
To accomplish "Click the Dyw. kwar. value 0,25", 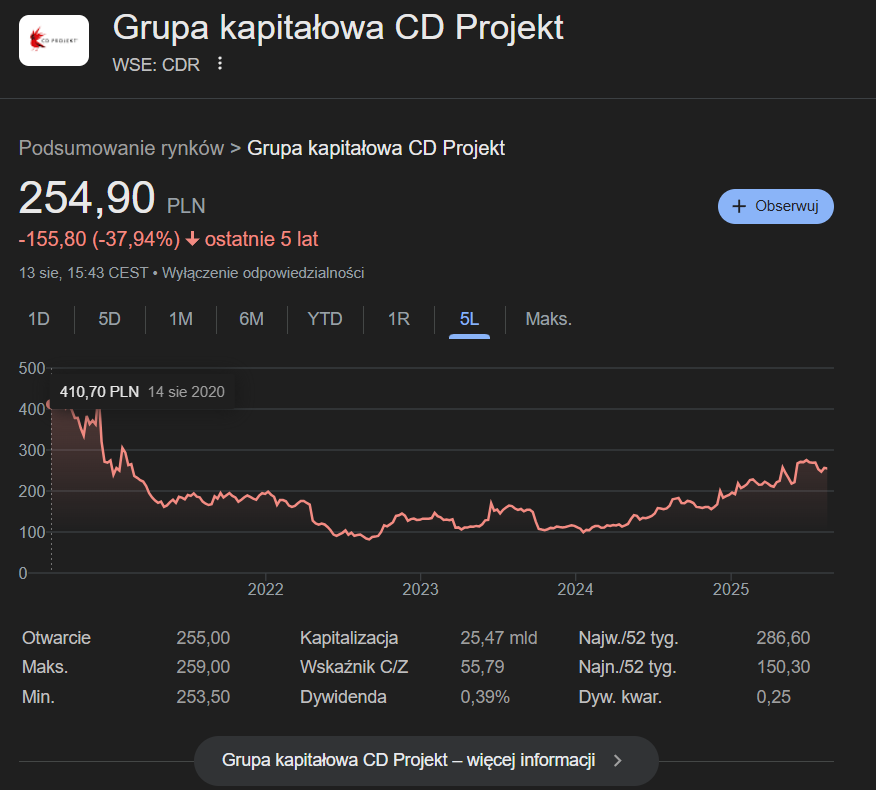I will 774,697.
